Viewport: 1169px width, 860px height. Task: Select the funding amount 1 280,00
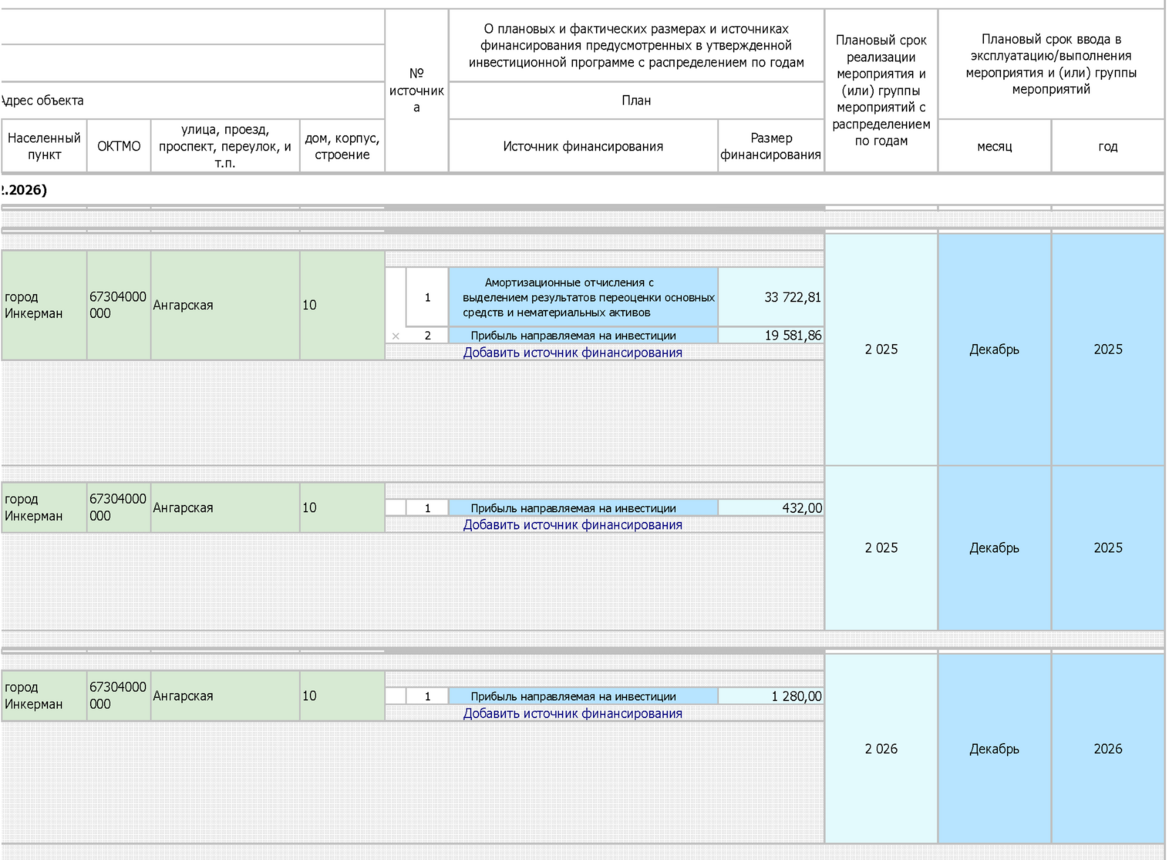pyautogui.click(x=772, y=696)
